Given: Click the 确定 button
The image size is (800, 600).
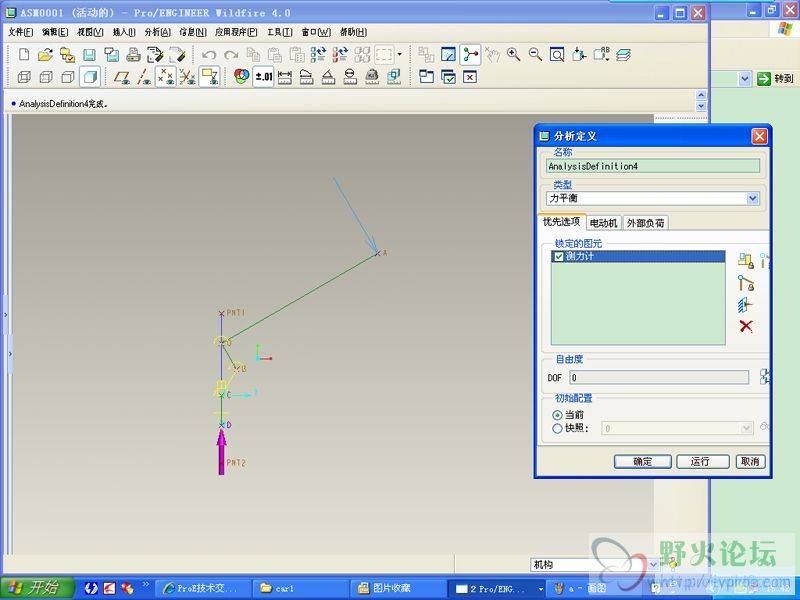Looking at the screenshot, I should [642, 461].
